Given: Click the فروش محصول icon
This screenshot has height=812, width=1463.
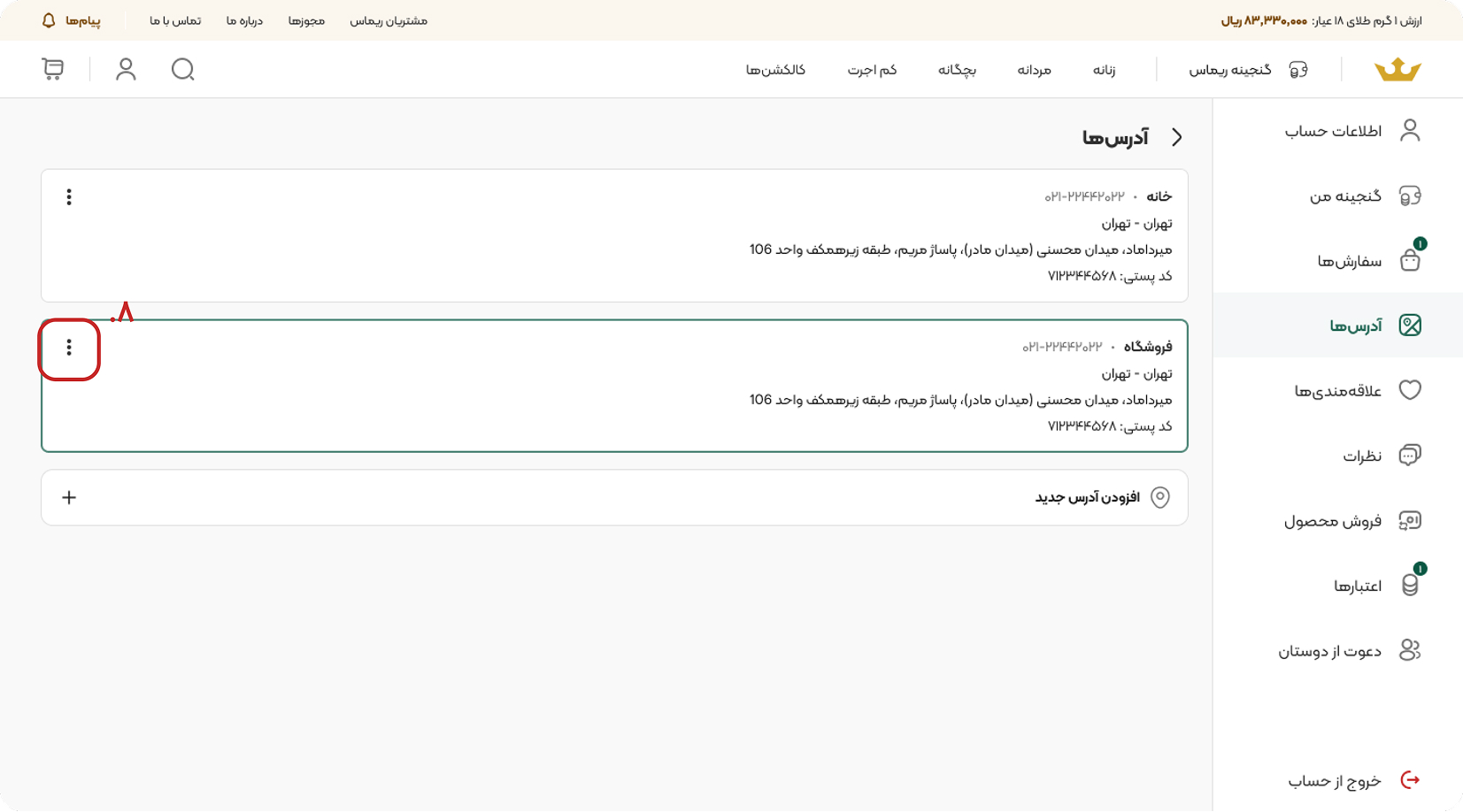Looking at the screenshot, I should click(1410, 520).
